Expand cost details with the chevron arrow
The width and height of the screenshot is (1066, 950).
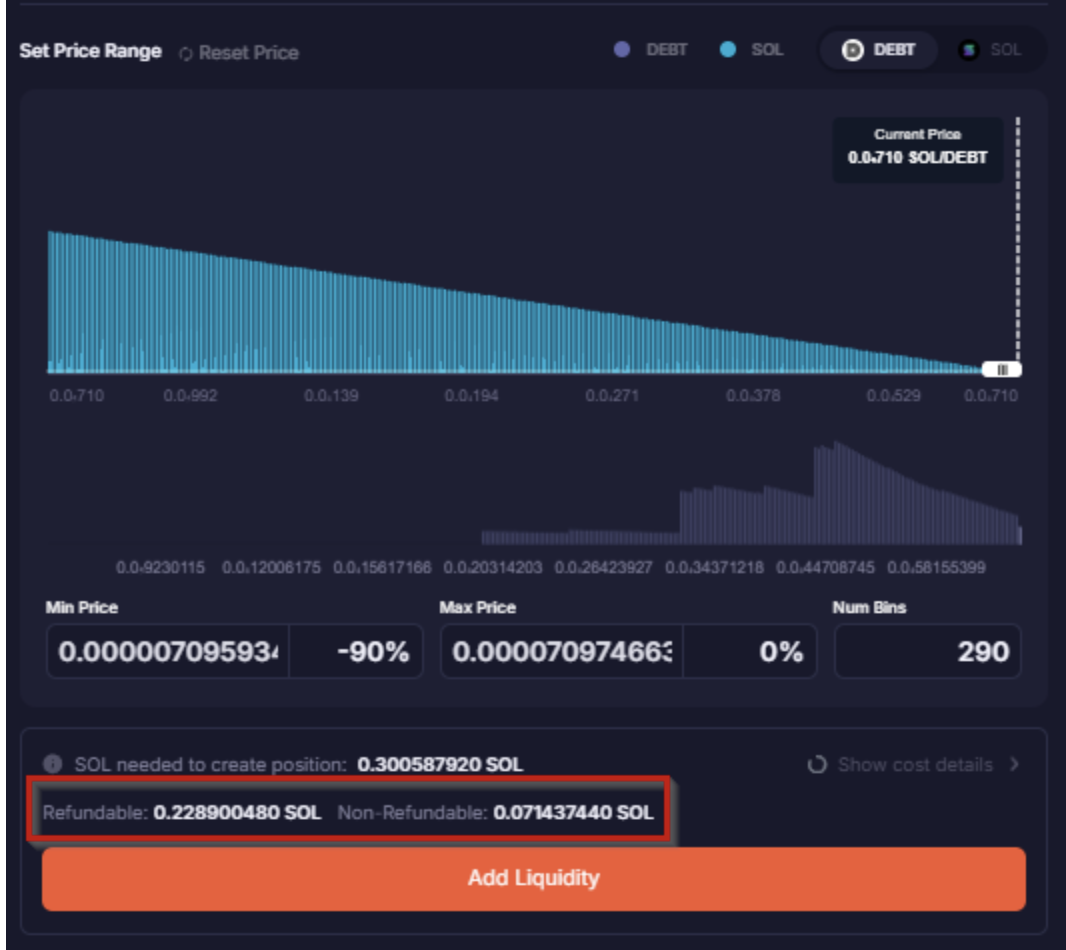pyautogui.click(x=1014, y=764)
